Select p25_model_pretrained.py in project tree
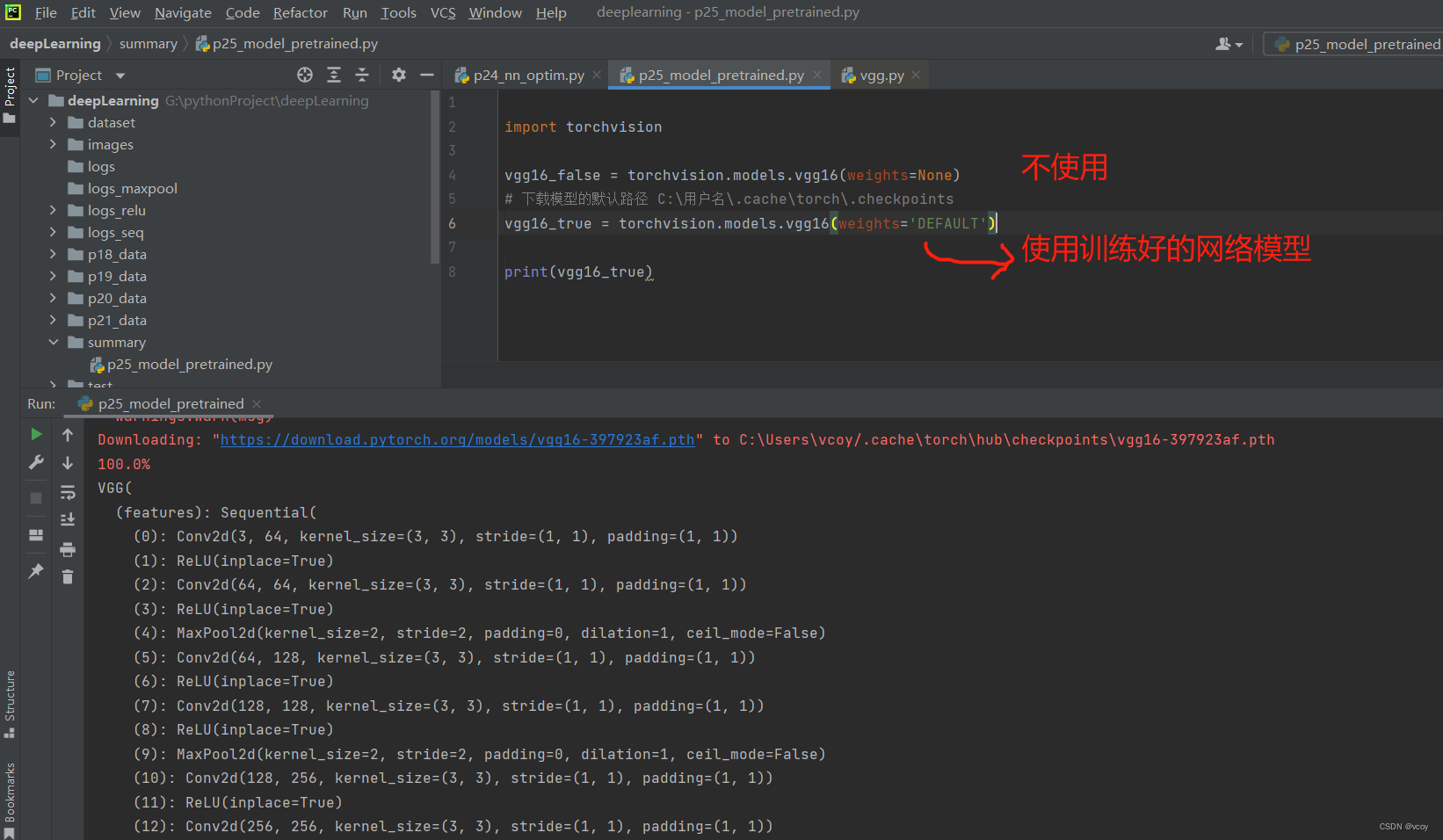1443x840 pixels. [181, 364]
